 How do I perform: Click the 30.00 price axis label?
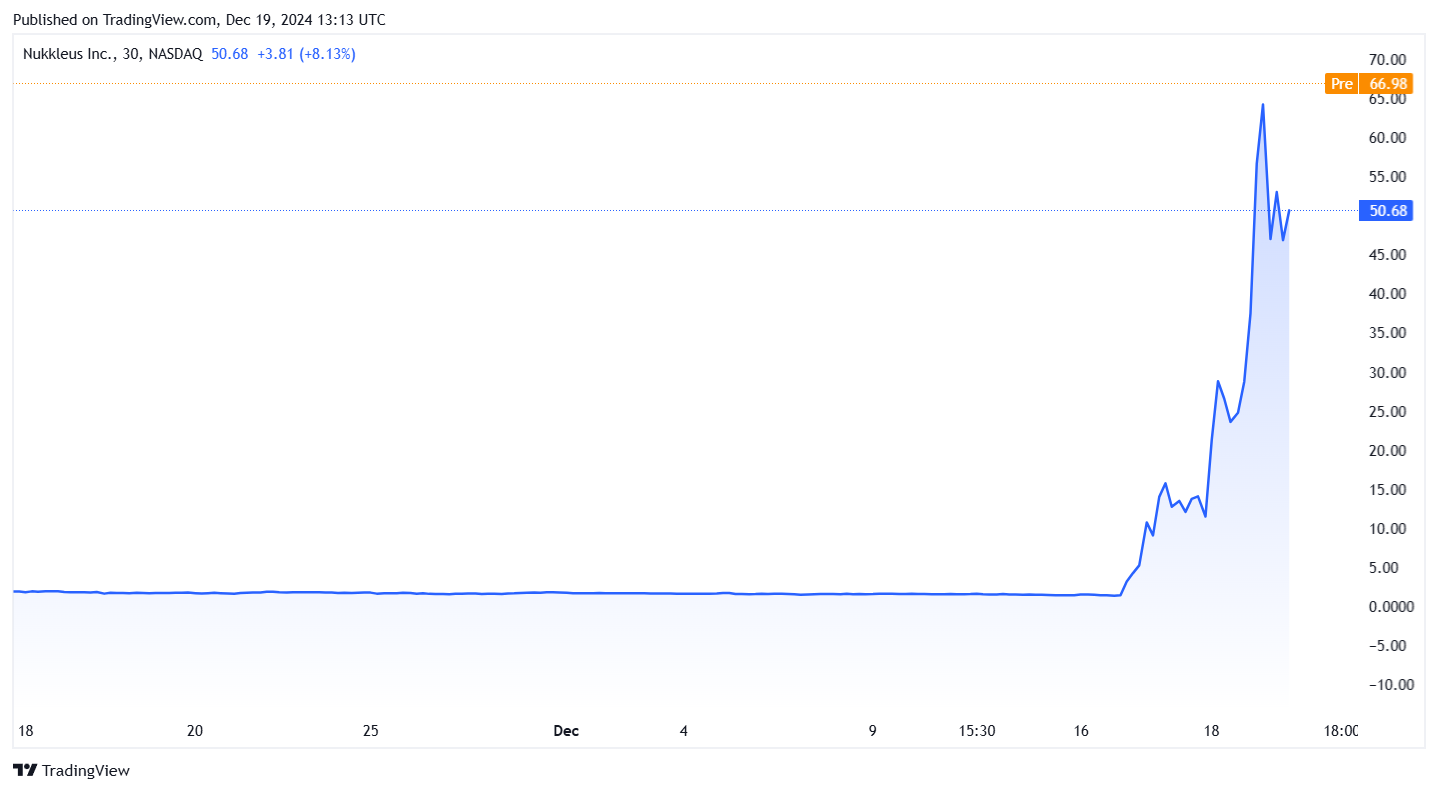point(1385,372)
